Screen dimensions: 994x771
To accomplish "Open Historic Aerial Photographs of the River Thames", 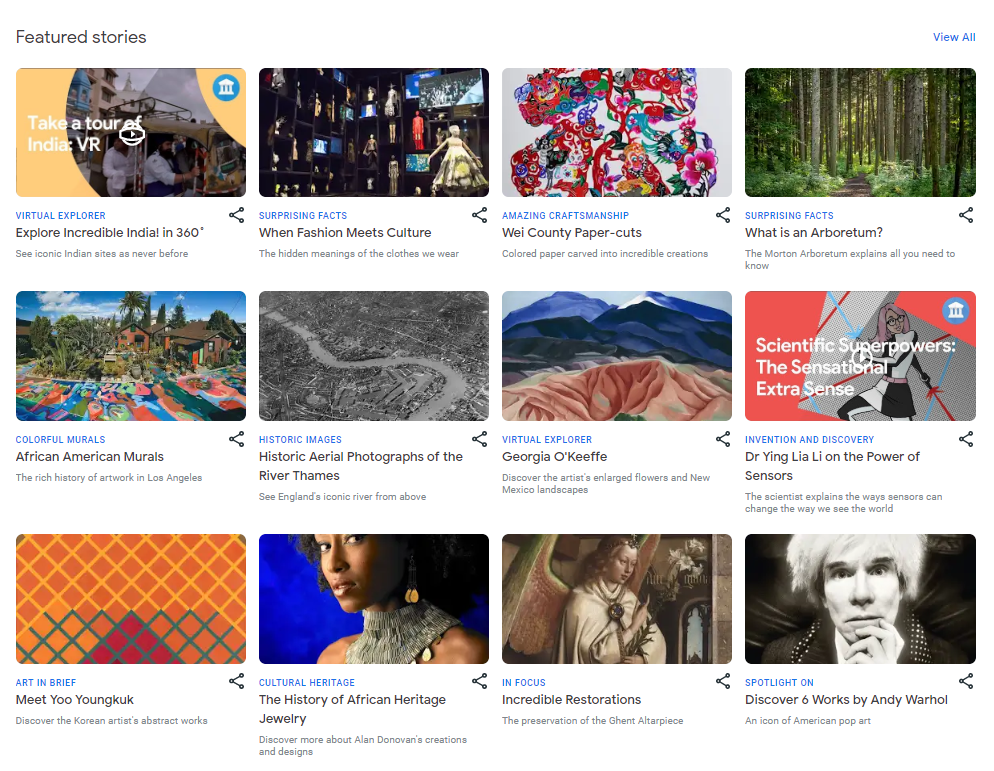I will tap(361, 466).
